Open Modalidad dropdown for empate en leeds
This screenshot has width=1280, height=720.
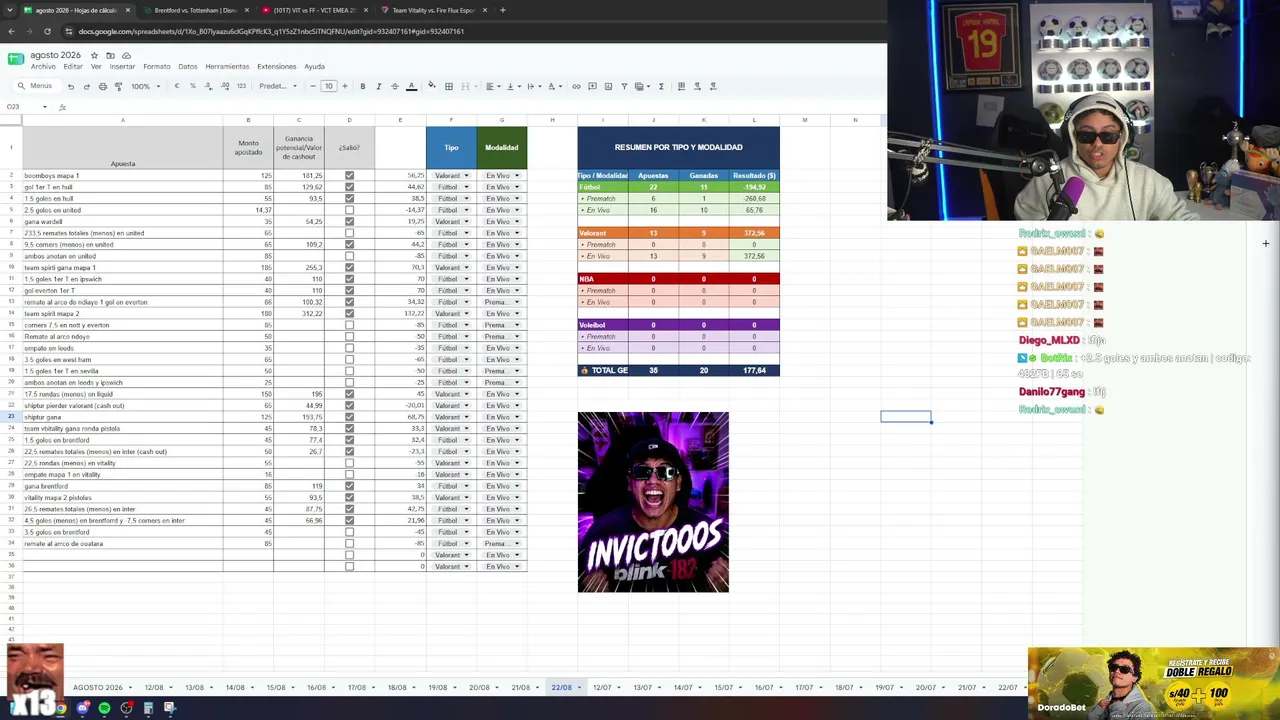pos(502,348)
